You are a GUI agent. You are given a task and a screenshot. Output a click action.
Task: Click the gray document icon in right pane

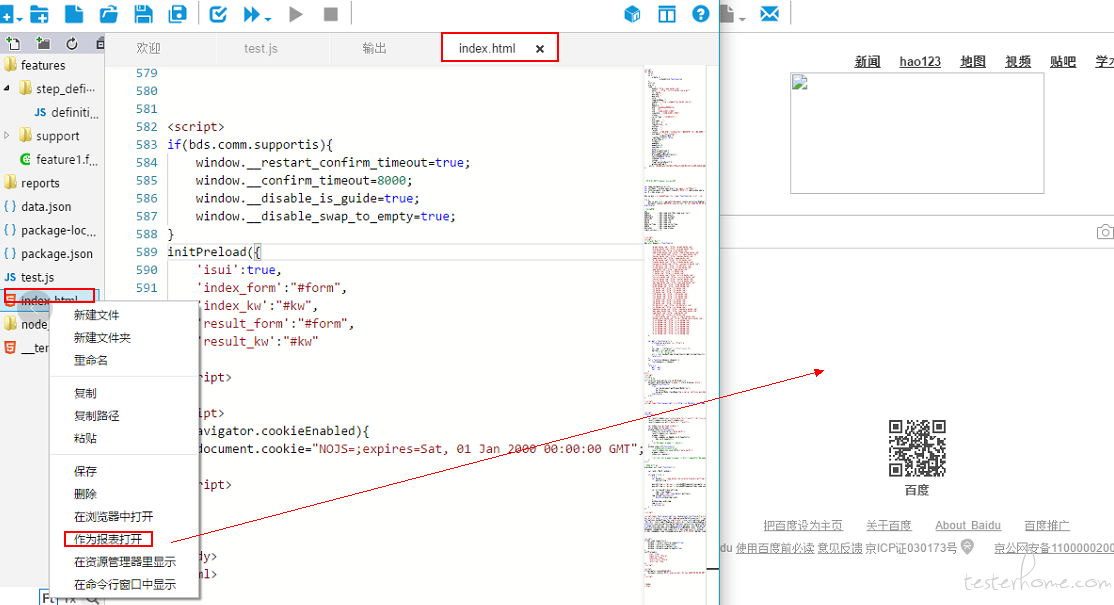(x=727, y=13)
